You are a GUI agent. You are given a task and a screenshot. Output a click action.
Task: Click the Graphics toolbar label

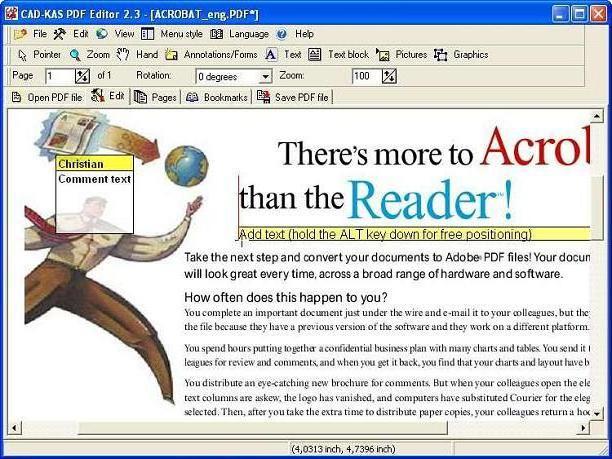coord(471,55)
